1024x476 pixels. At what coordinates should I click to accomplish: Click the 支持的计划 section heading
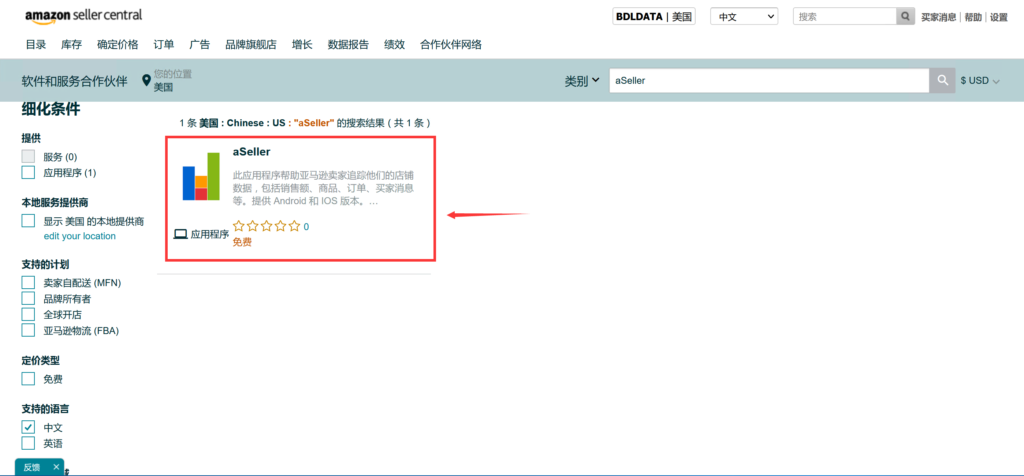[x=46, y=264]
